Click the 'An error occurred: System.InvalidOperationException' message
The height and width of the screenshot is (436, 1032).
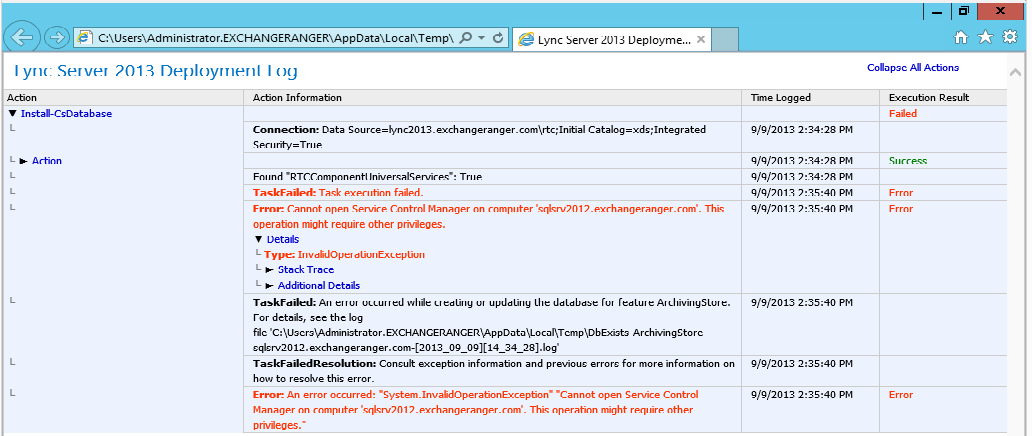(x=475, y=410)
